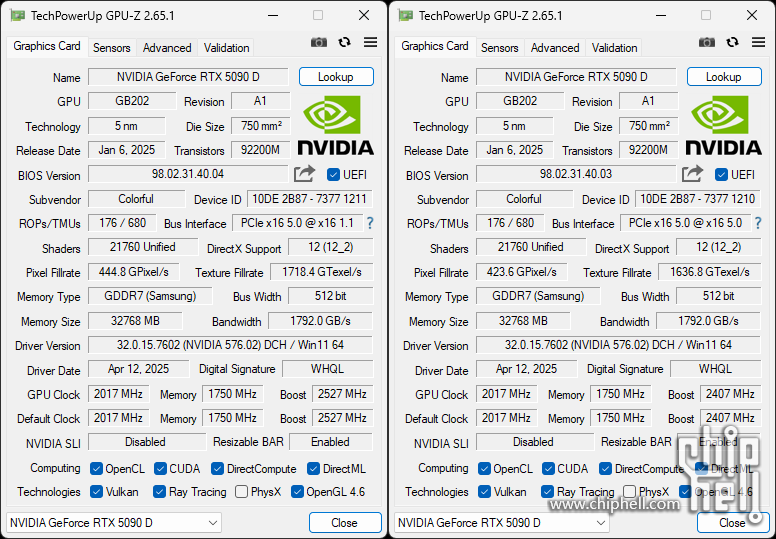
Task: Click Lookup button in right window
Action: click(x=724, y=77)
